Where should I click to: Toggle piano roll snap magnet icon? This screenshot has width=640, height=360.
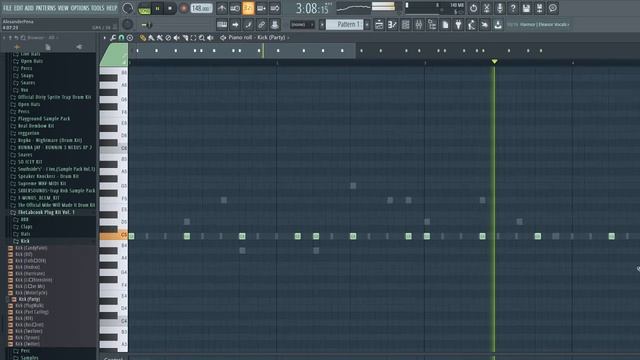click(x=121, y=38)
